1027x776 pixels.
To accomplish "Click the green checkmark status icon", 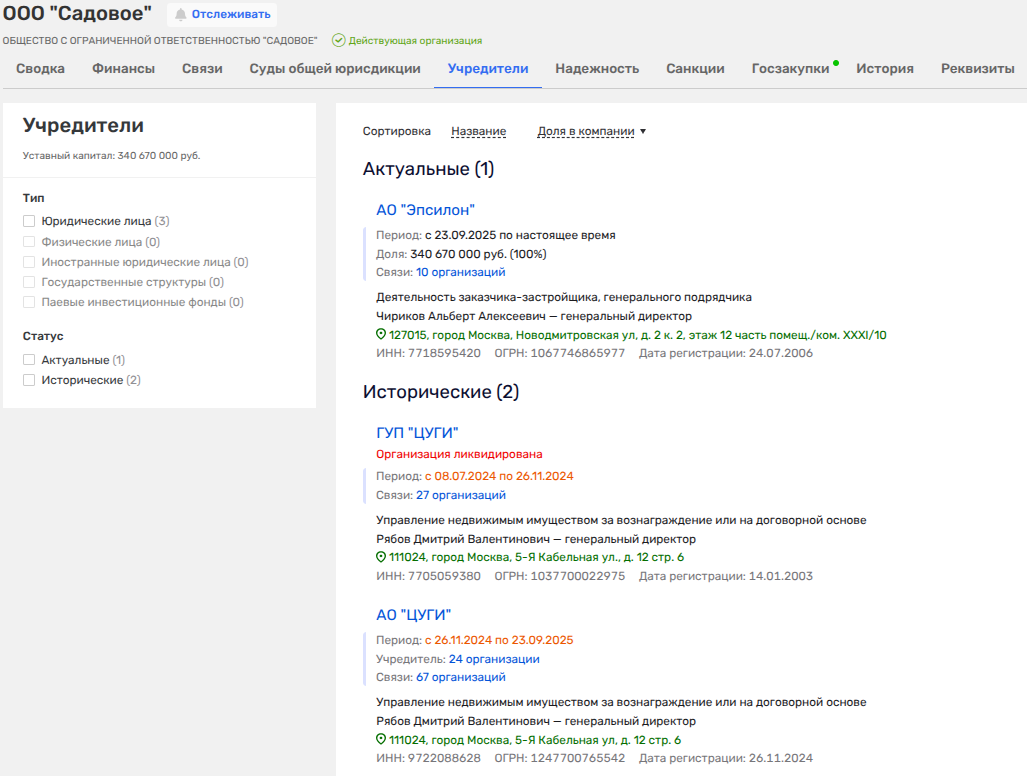I will (339, 41).
